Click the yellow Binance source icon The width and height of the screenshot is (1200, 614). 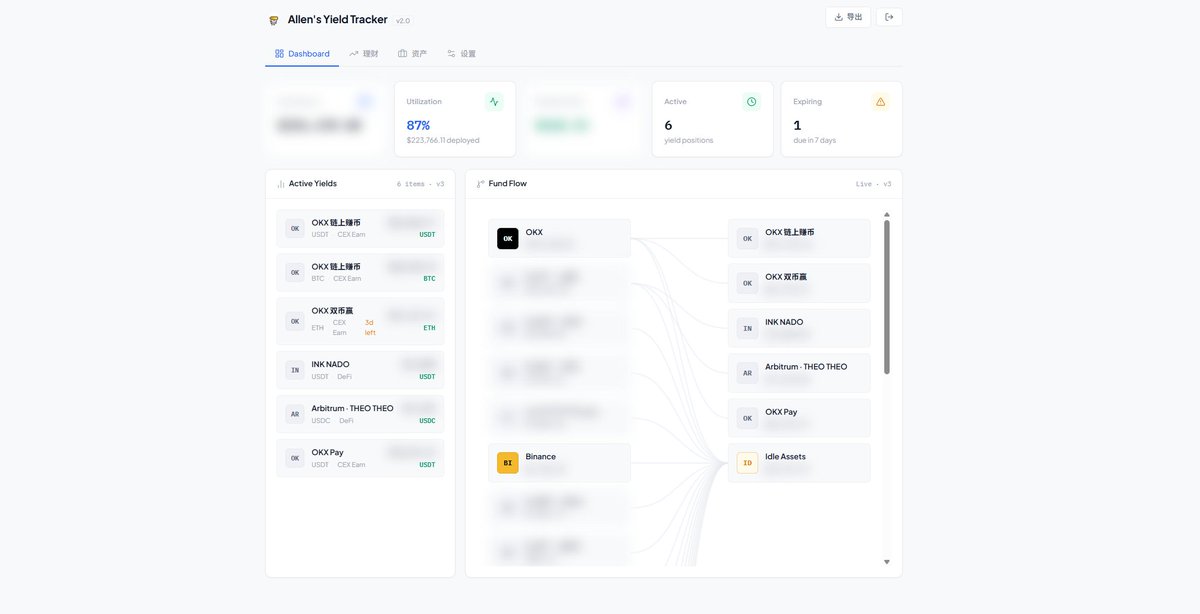click(508, 463)
